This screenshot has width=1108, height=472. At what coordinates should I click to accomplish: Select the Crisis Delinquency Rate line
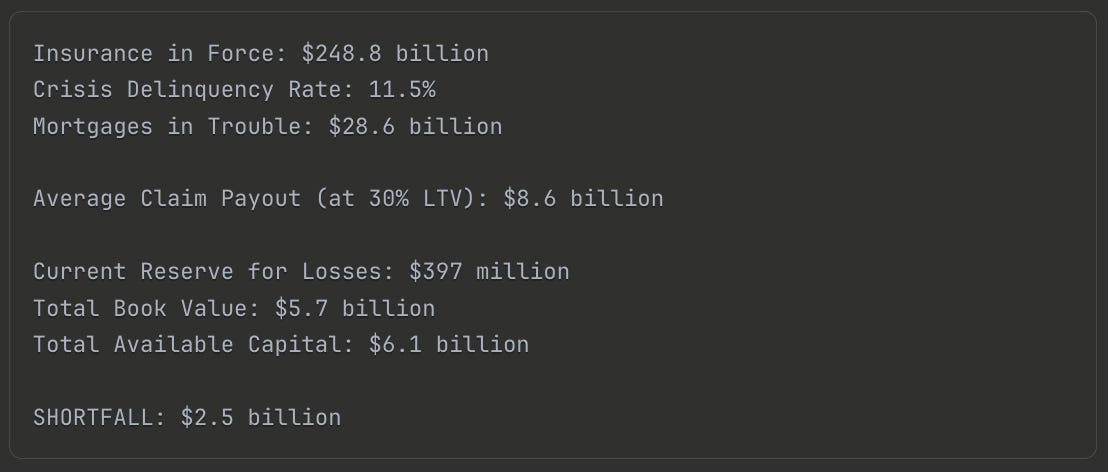[235, 90]
